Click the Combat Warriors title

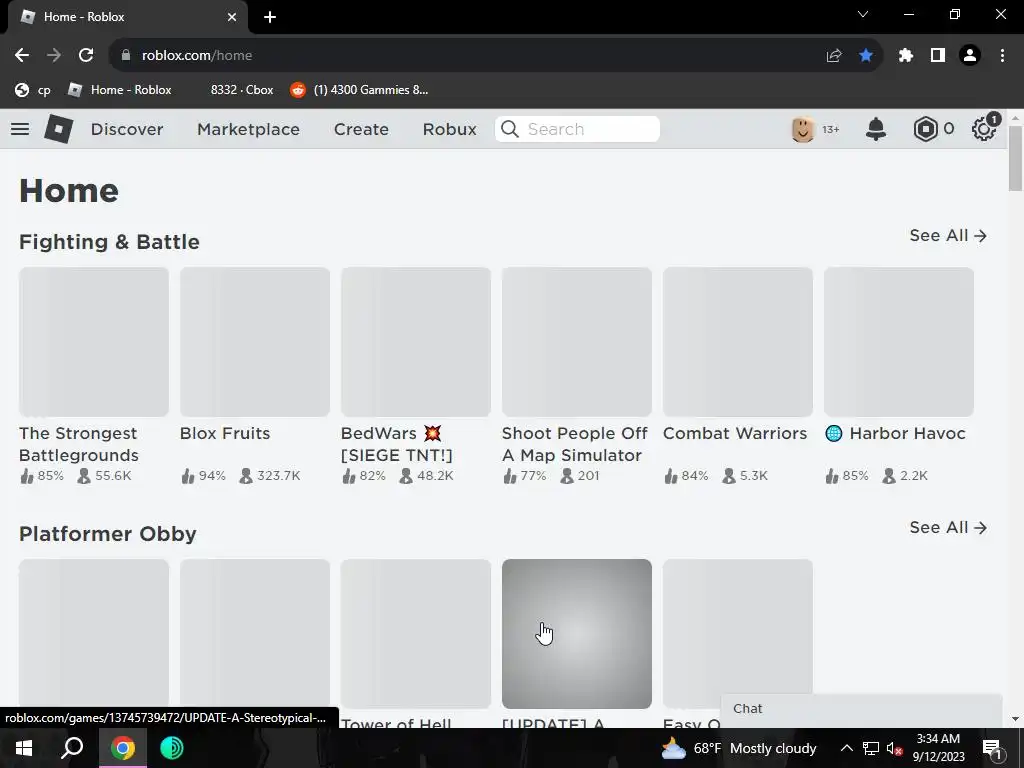[735, 434]
